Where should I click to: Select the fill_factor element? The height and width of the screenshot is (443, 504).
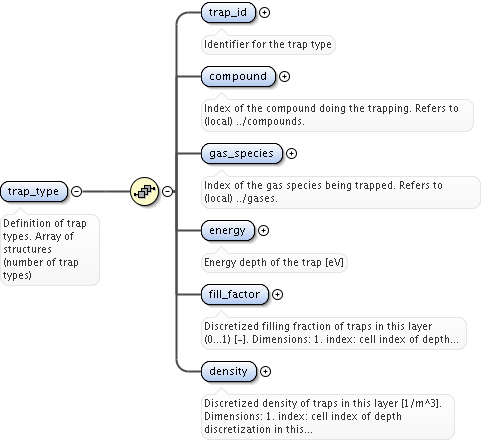[x=235, y=295]
